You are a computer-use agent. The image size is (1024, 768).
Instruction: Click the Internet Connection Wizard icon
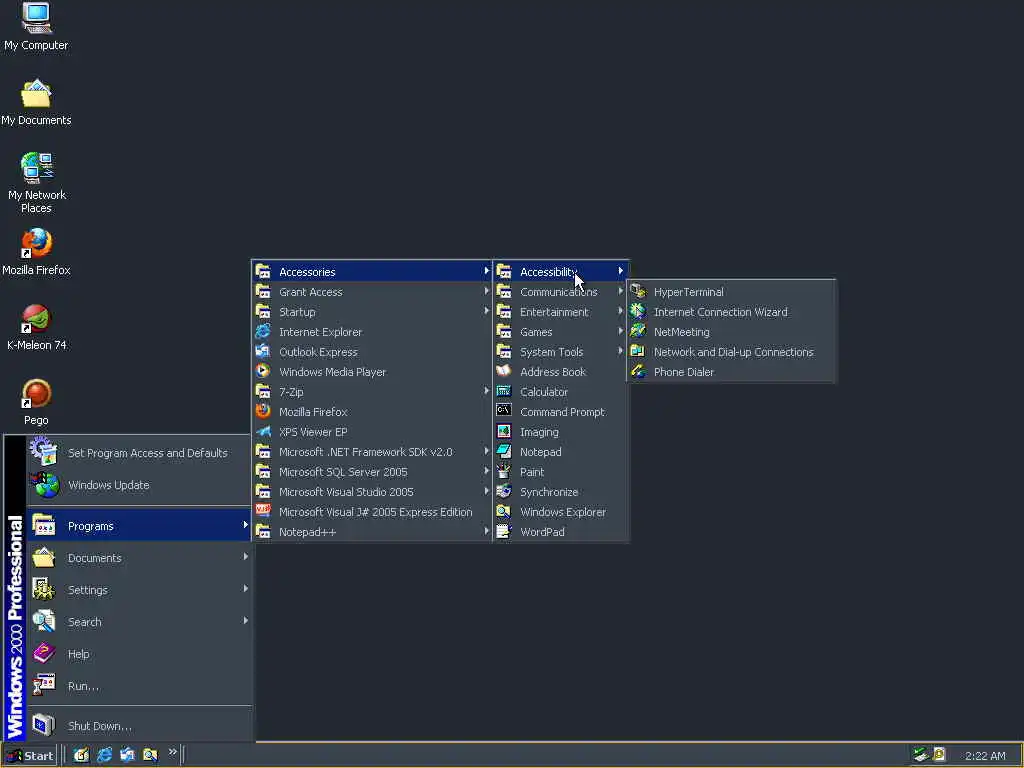coord(638,312)
